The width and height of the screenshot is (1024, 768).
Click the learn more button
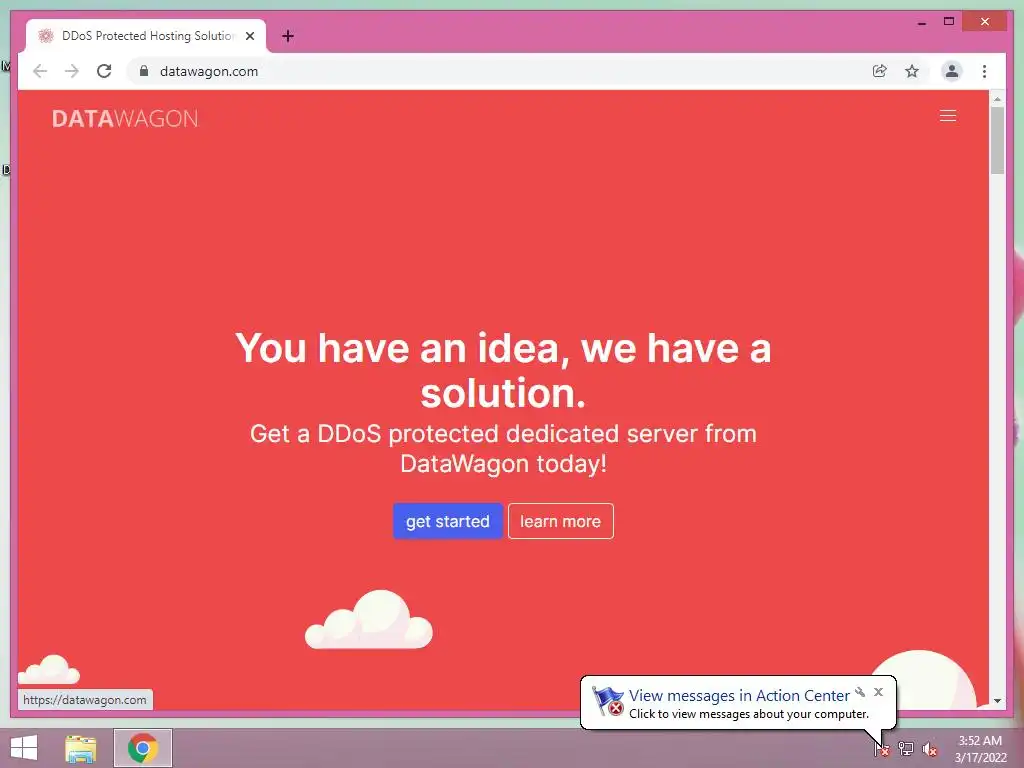click(x=560, y=521)
